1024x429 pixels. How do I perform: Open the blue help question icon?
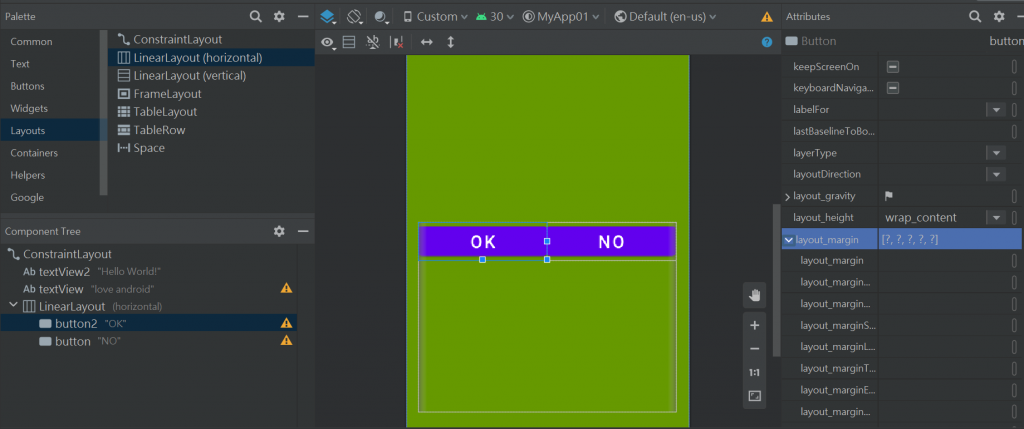[767, 42]
